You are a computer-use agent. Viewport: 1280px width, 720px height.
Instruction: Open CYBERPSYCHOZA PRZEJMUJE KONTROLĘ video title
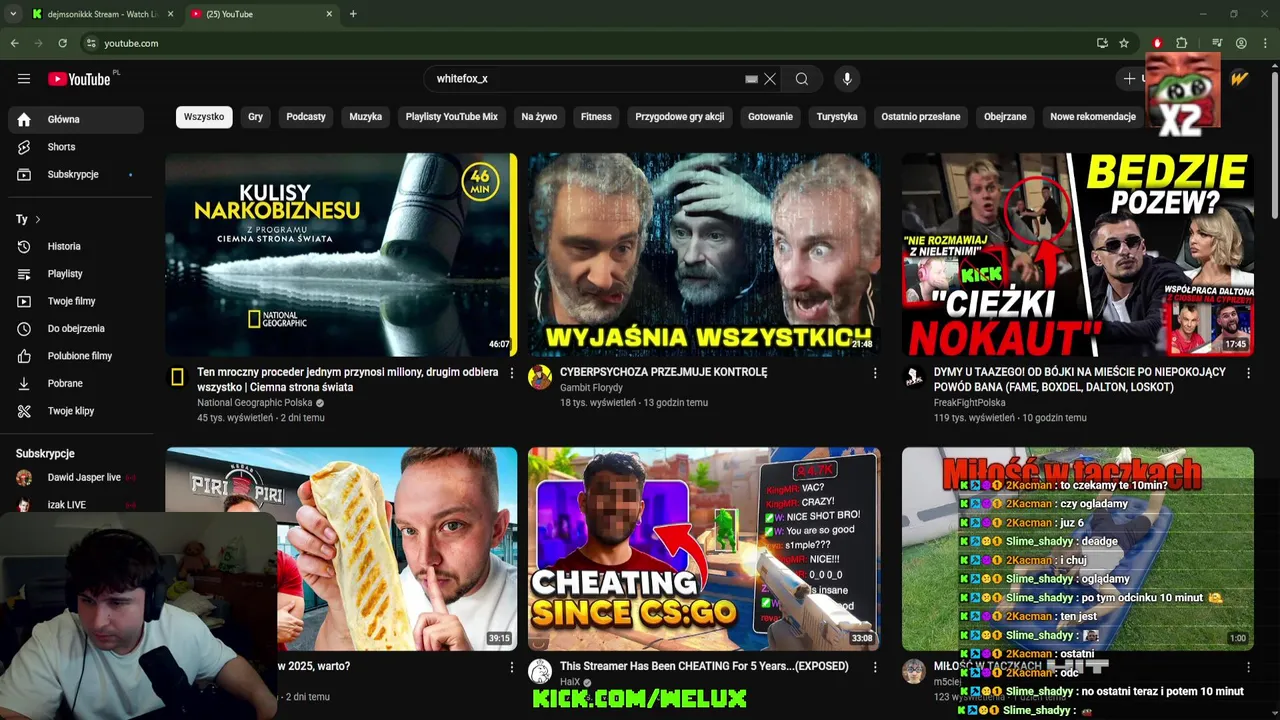664,372
